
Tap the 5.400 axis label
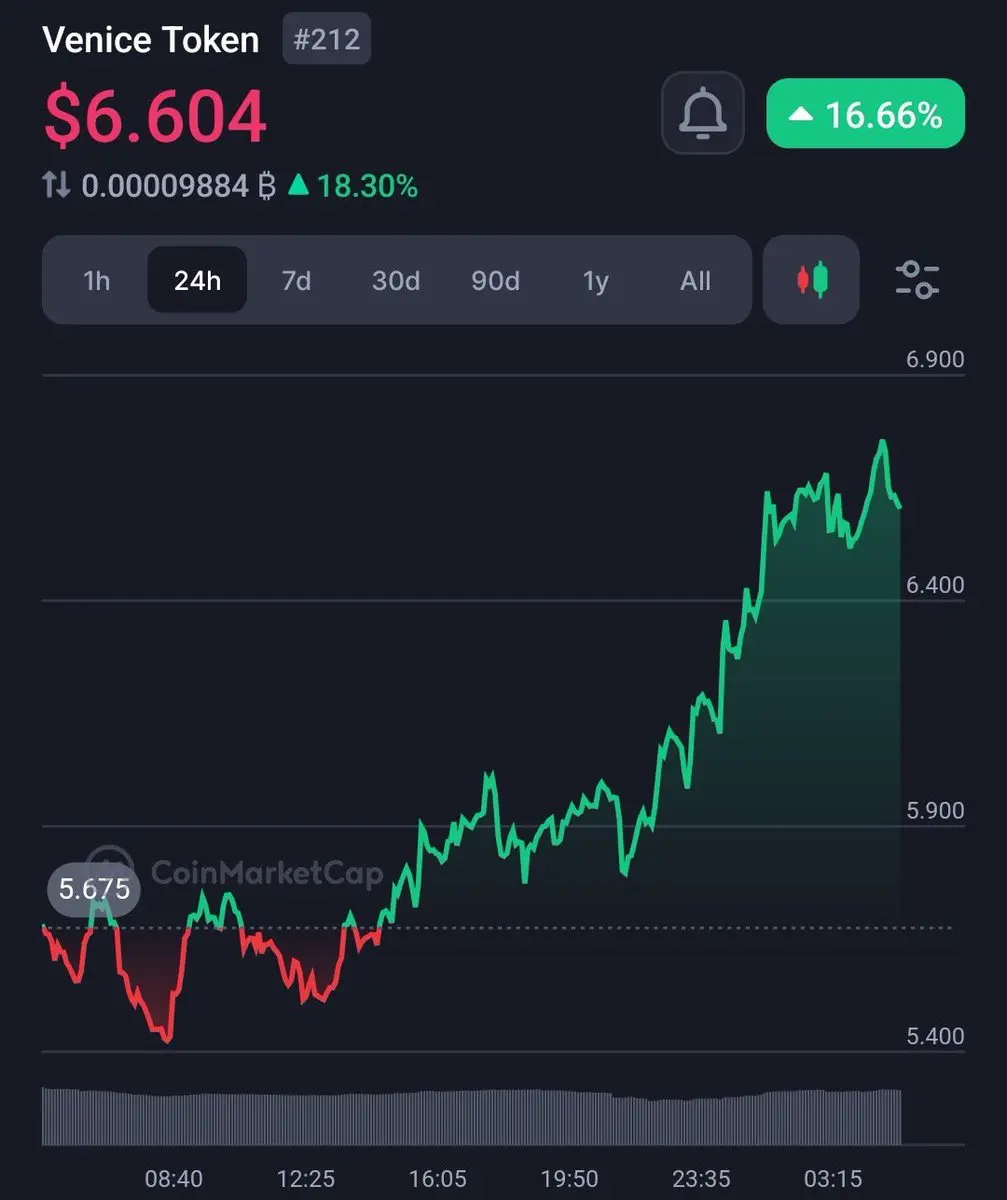pos(935,1036)
